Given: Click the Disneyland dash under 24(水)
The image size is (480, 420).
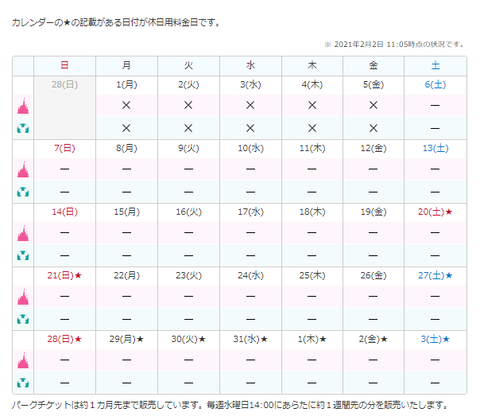Looking at the screenshot, I should [x=250, y=296].
